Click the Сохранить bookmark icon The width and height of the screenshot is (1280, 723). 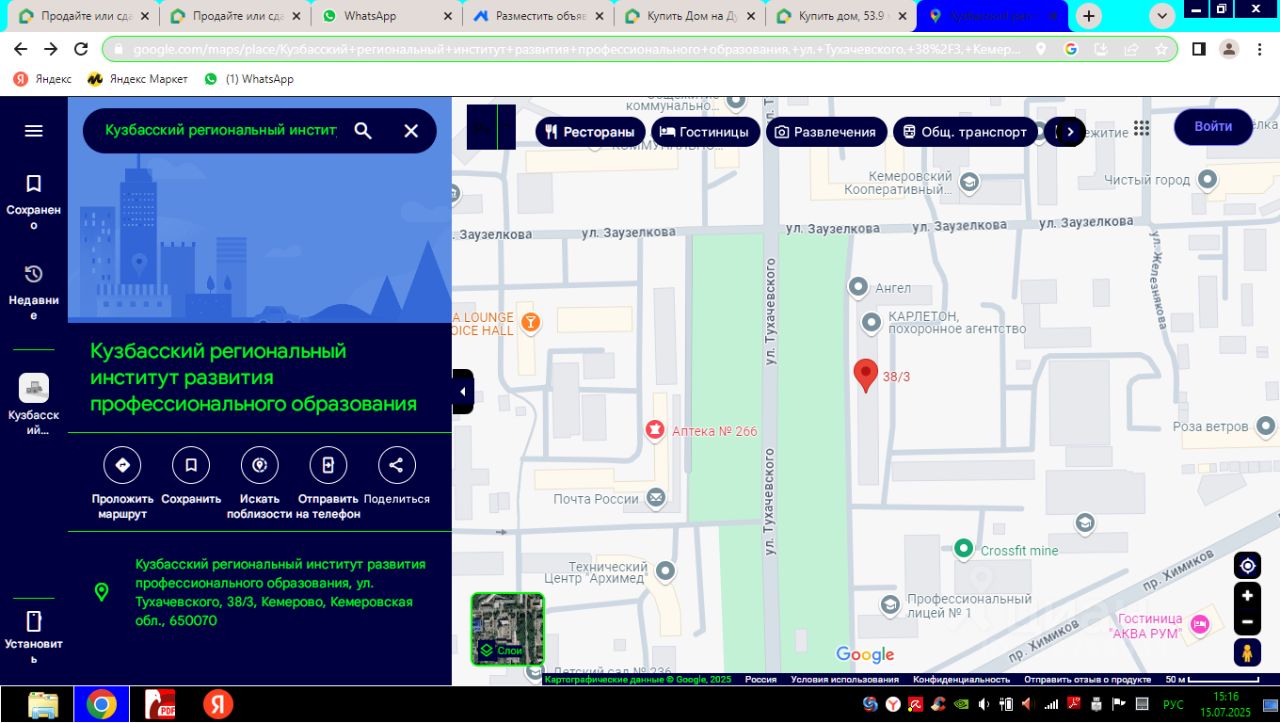point(191,465)
